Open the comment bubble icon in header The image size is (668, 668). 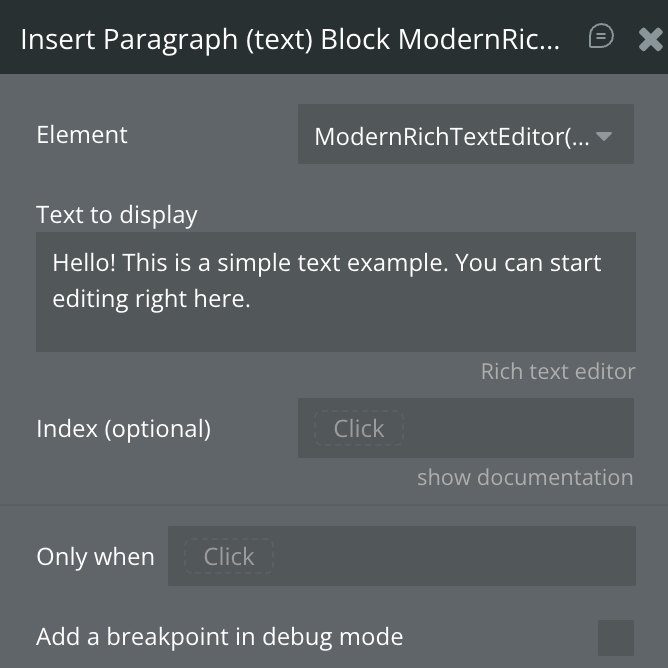tap(601, 38)
